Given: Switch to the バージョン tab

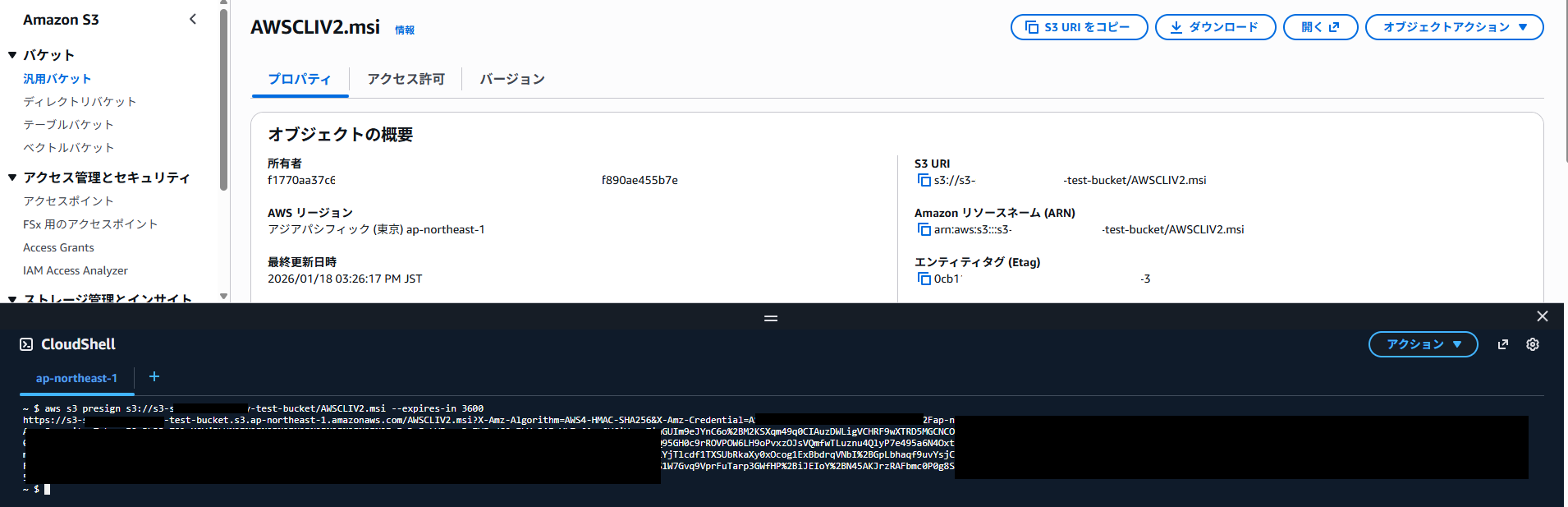Looking at the screenshot, I should pos(512,80).
